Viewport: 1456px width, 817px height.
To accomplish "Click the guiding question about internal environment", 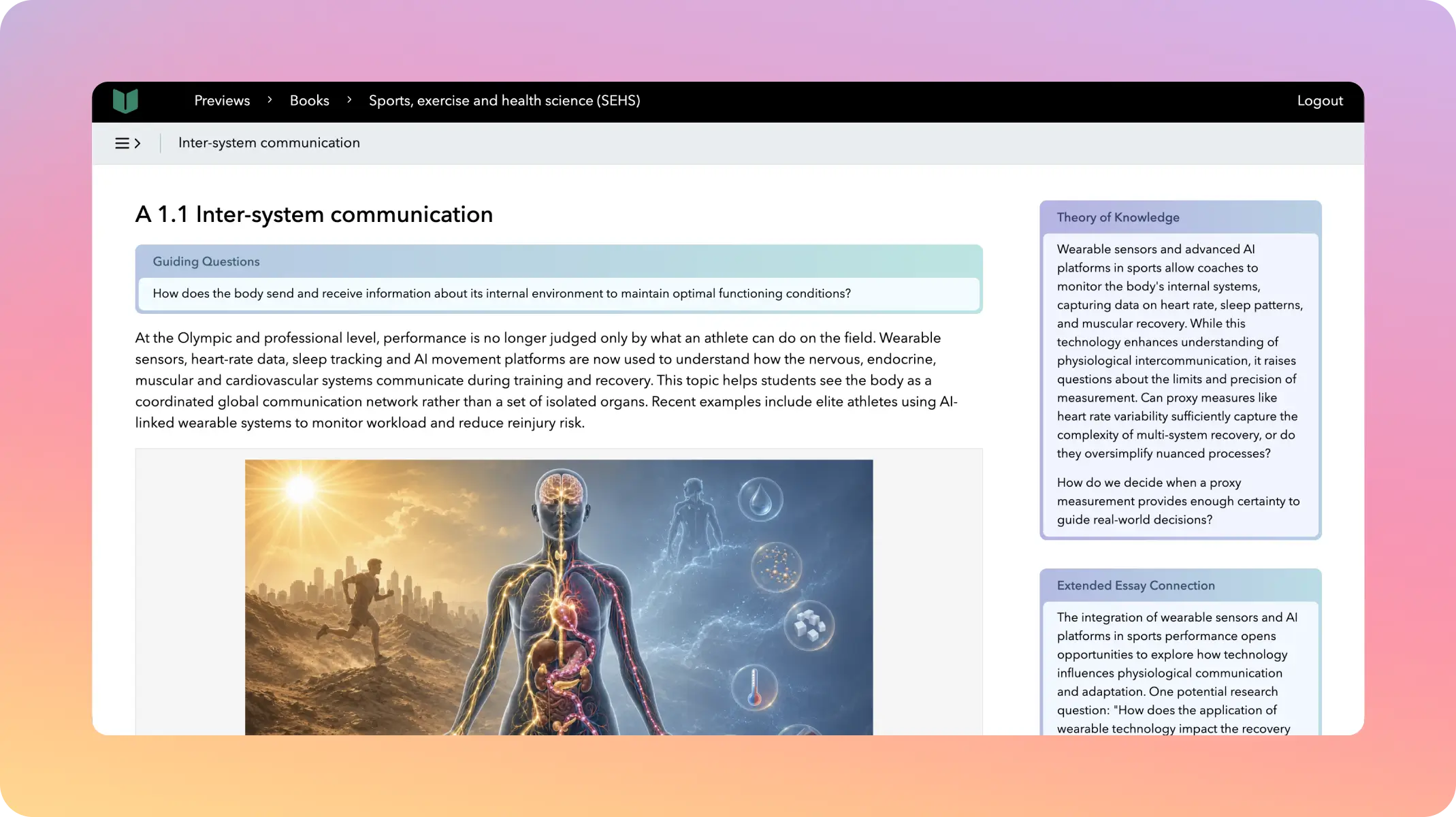I will click(502, 293).
